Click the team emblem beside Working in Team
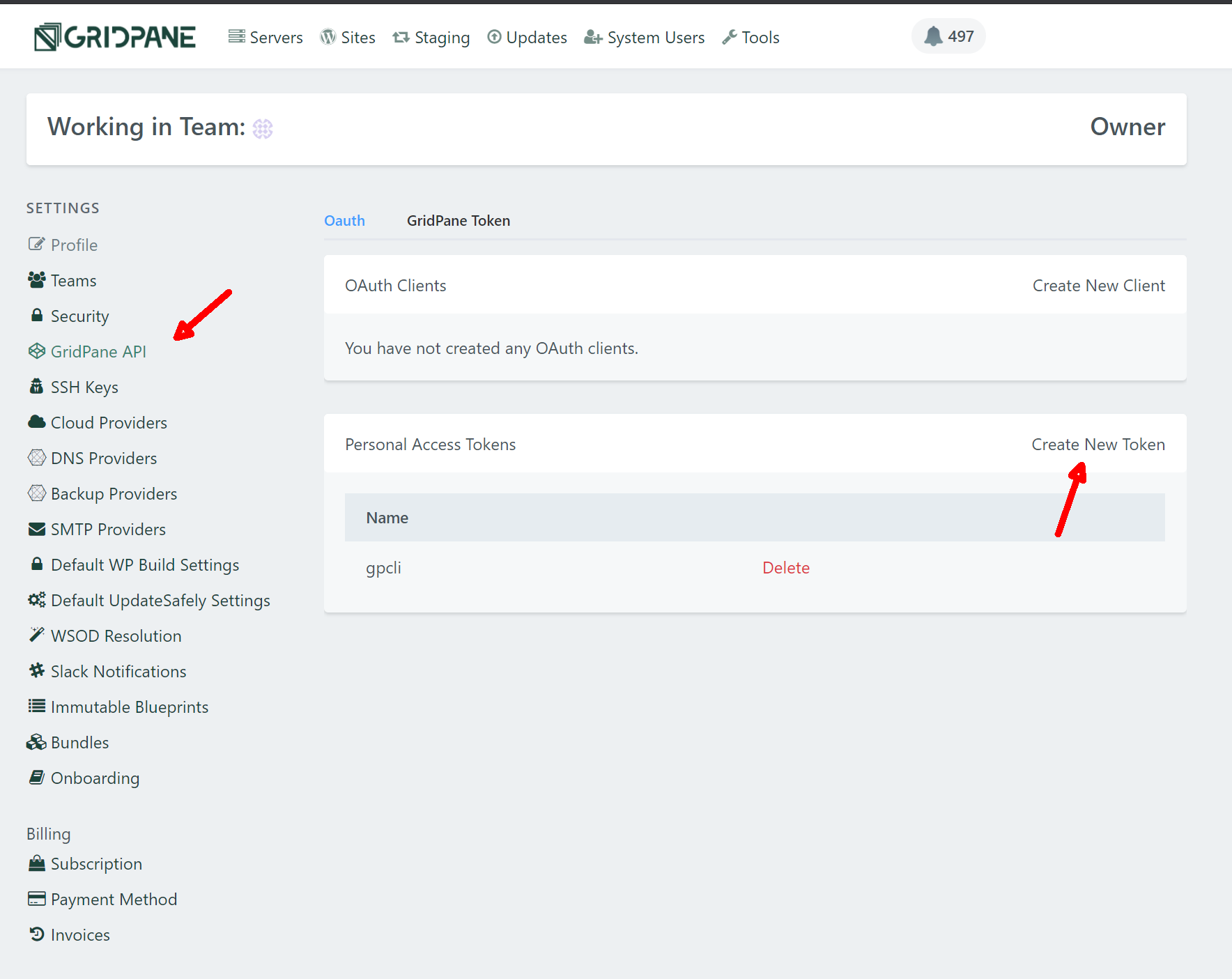 click(x=262, y=128)
